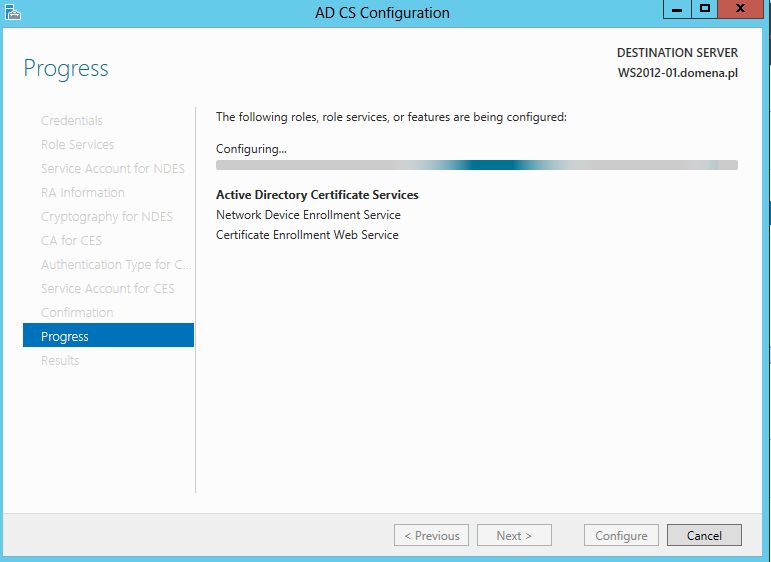Select Service Account for CES step
The image size is (771, 562).
(x=108, y=289)
